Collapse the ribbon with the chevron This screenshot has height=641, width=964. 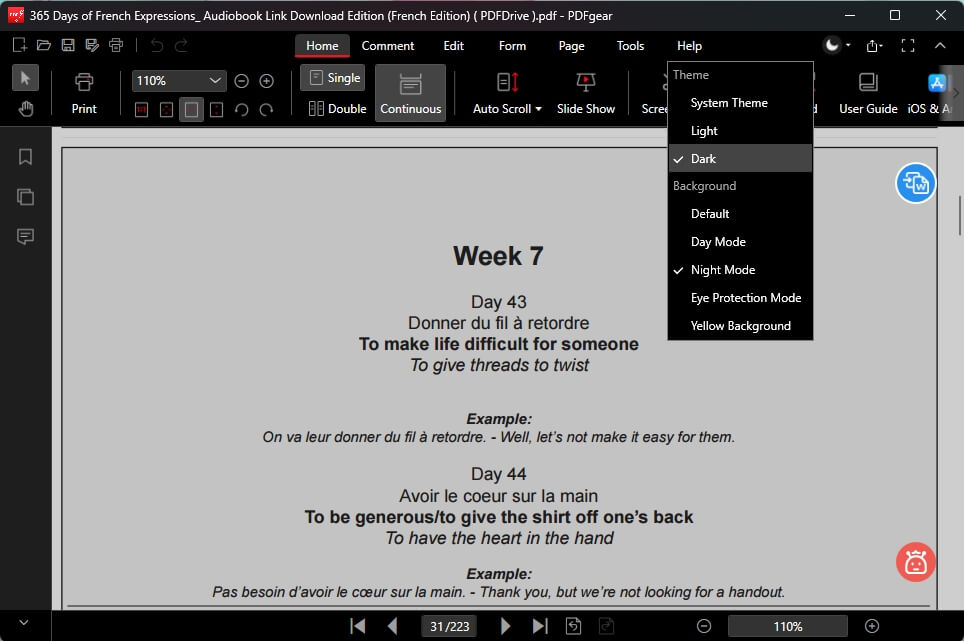point(940,46)
